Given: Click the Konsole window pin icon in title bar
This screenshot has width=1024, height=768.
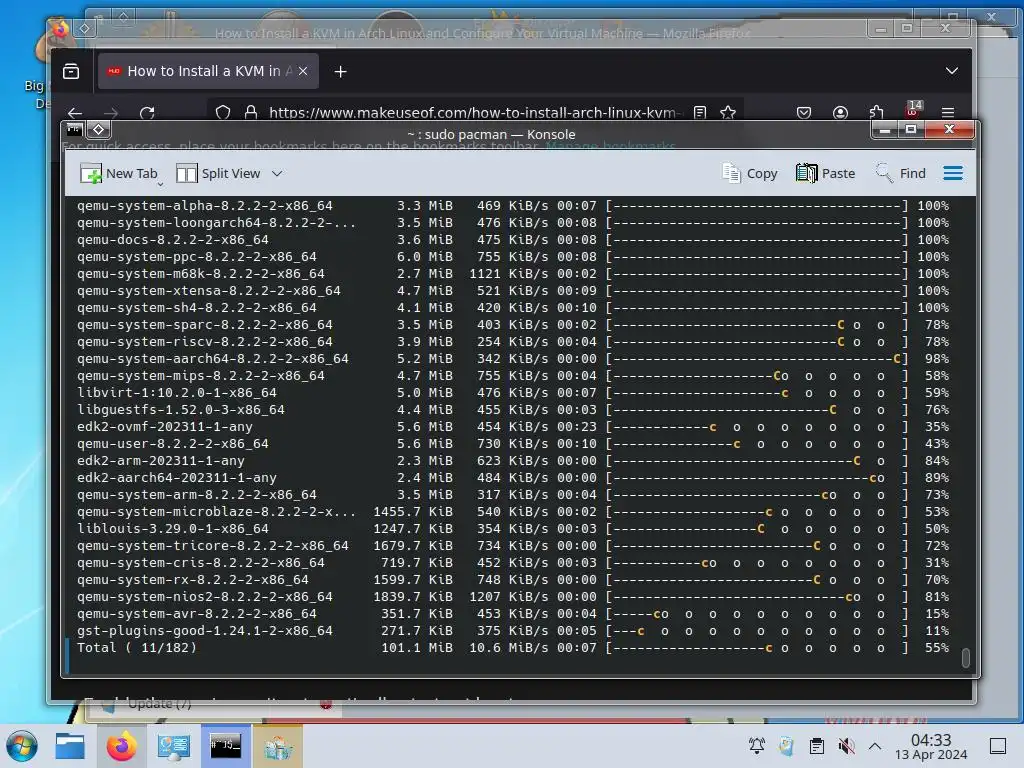Looking at the screenshot, I should (x=99, y=129).
